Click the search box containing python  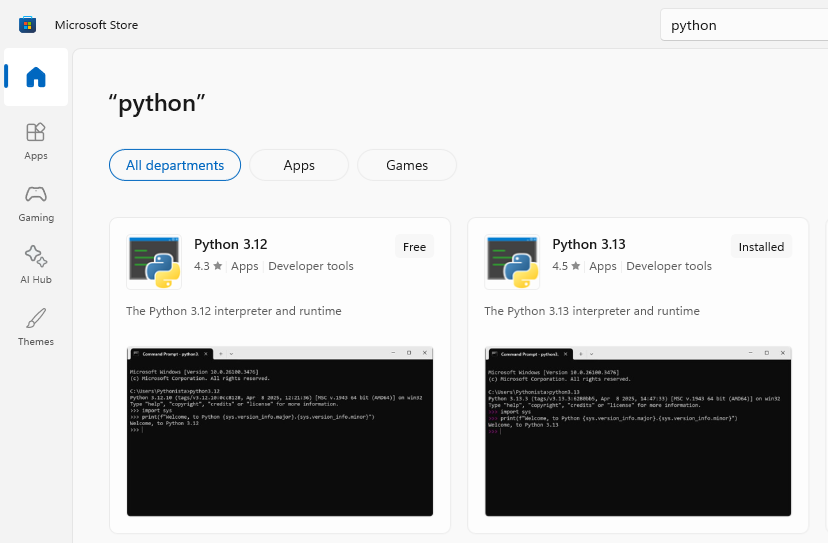point(744,25)
